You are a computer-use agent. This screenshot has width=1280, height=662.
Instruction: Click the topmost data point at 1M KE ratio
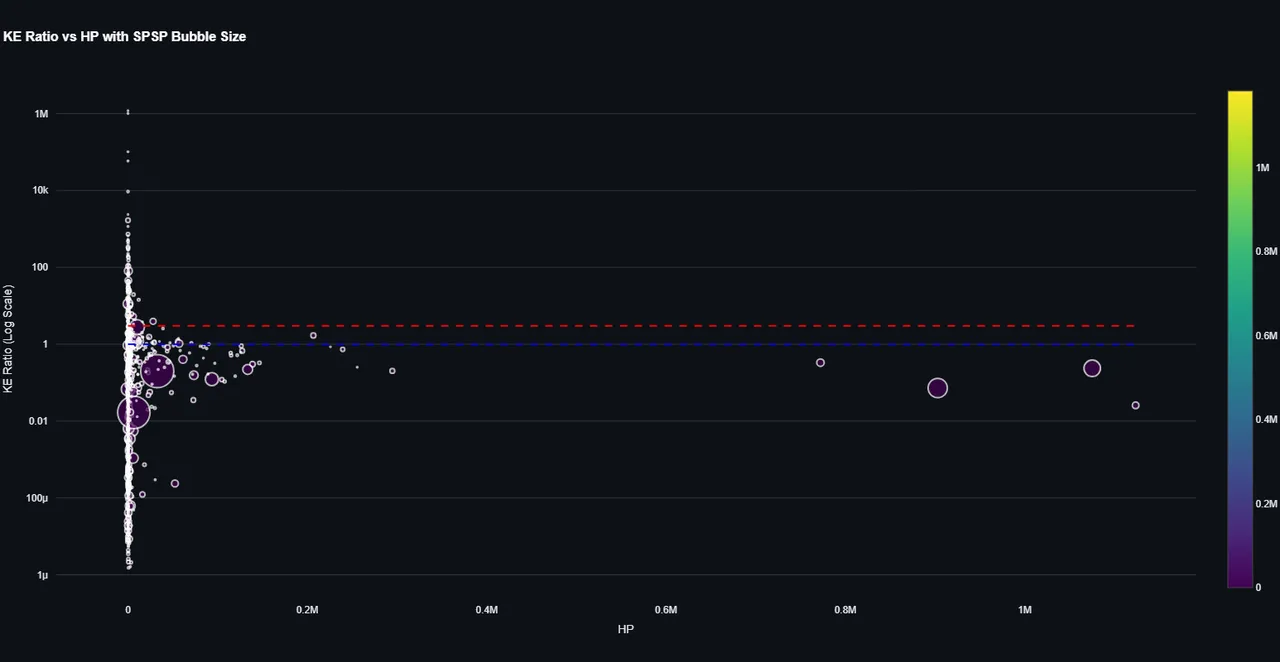[128, 112]
